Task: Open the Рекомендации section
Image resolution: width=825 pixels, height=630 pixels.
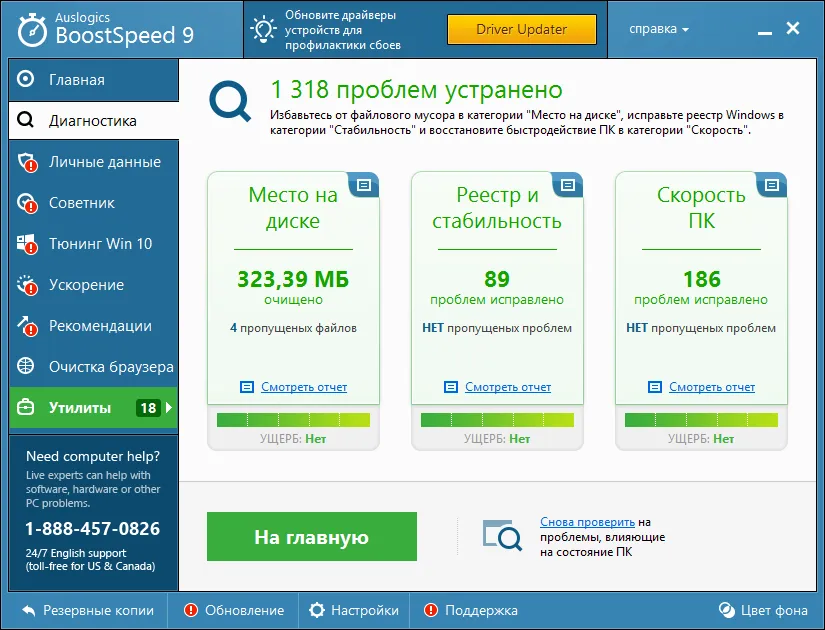Action: [94, 326]
